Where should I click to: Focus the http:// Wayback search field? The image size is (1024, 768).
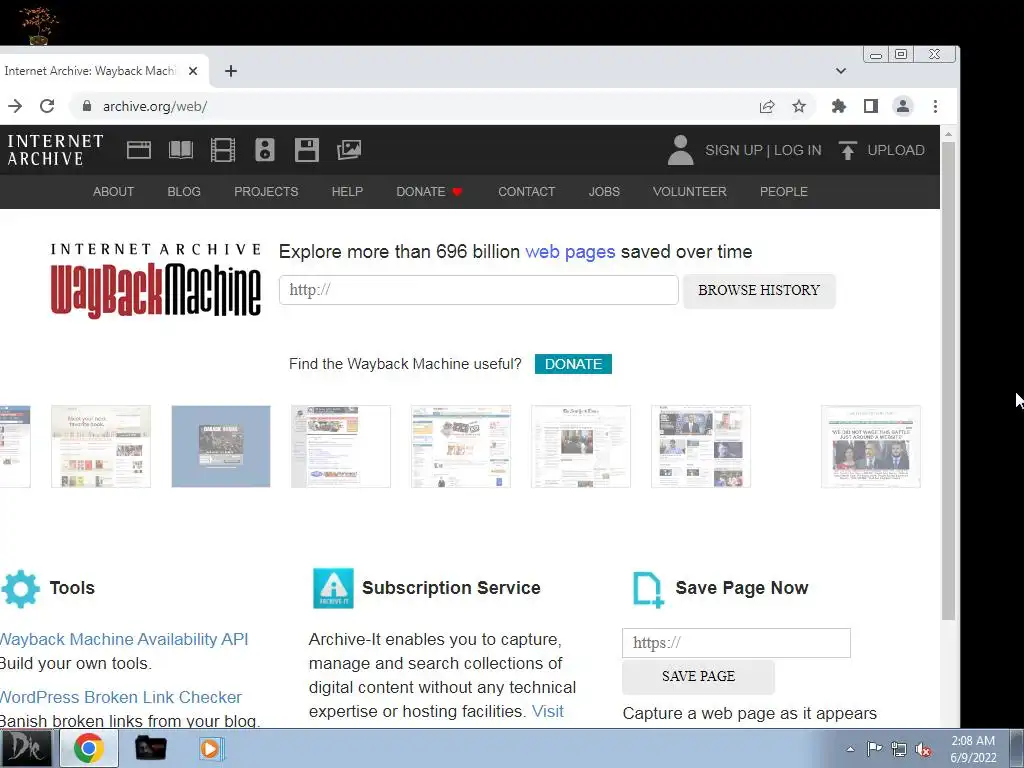point(479,290)
